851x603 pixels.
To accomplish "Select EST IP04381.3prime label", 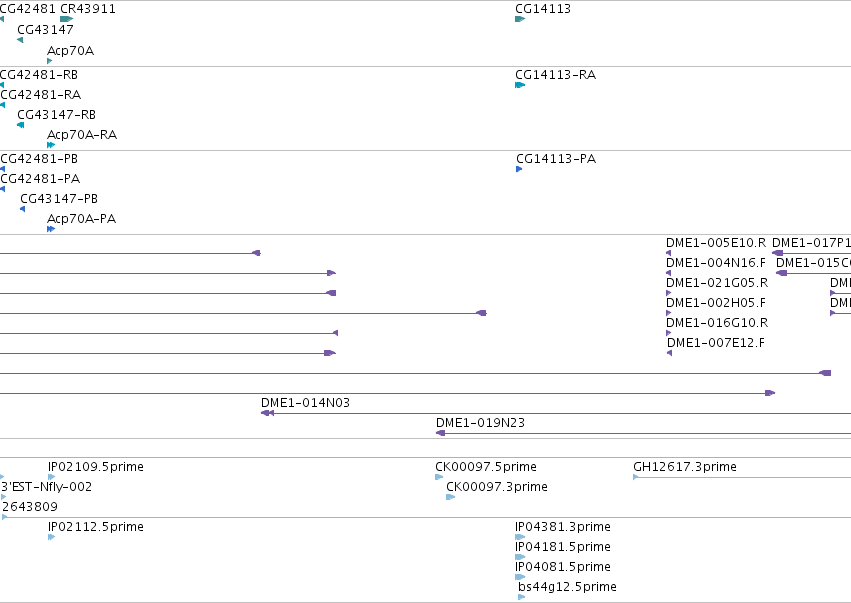I will (x=563, y=527).
